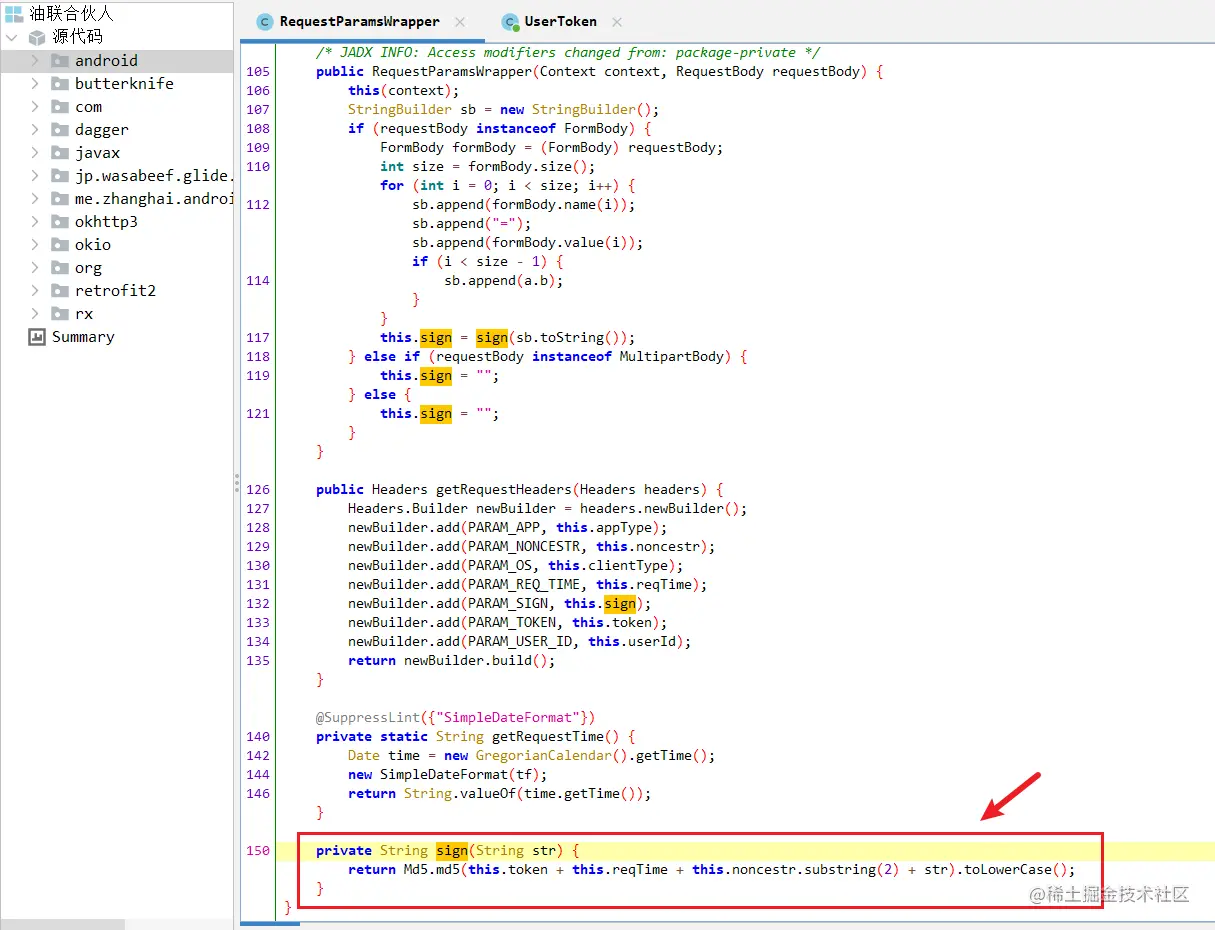Click PARAM_USER_ID constant
Screen dimensions: 1215x930
(x=519, y=642)
